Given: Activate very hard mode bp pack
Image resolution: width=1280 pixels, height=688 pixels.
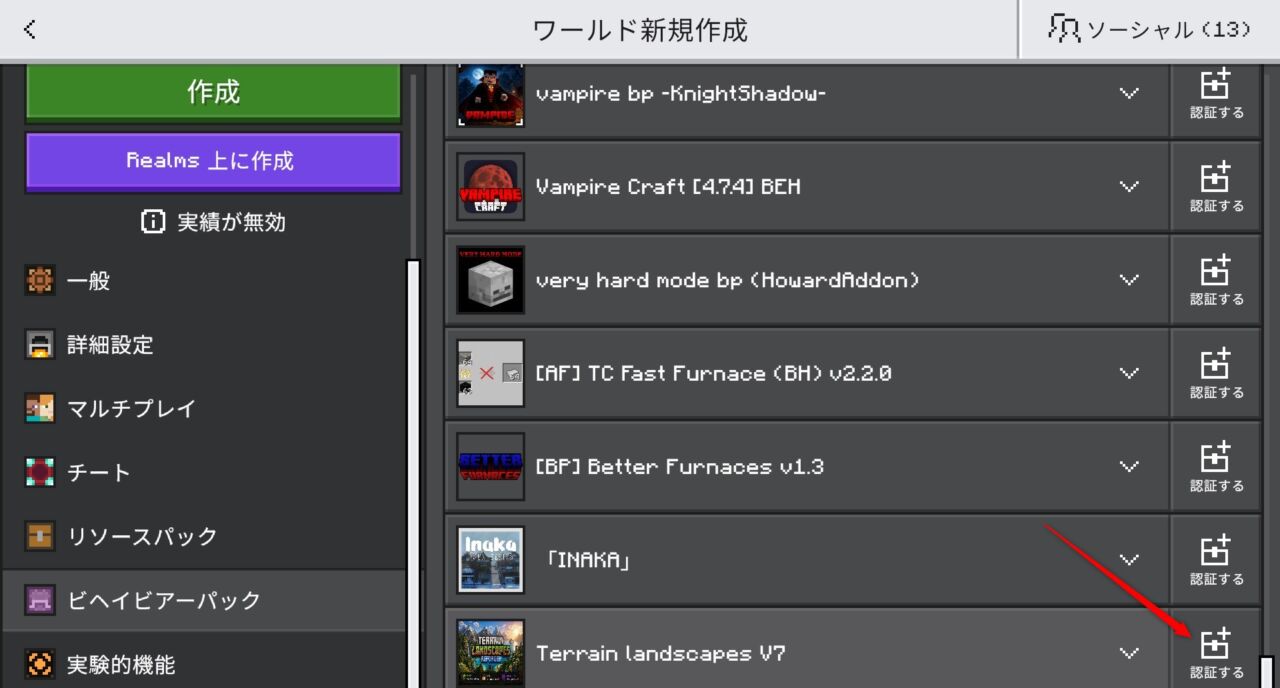Looking at the screenshot, I should [x=1216, y=280].
